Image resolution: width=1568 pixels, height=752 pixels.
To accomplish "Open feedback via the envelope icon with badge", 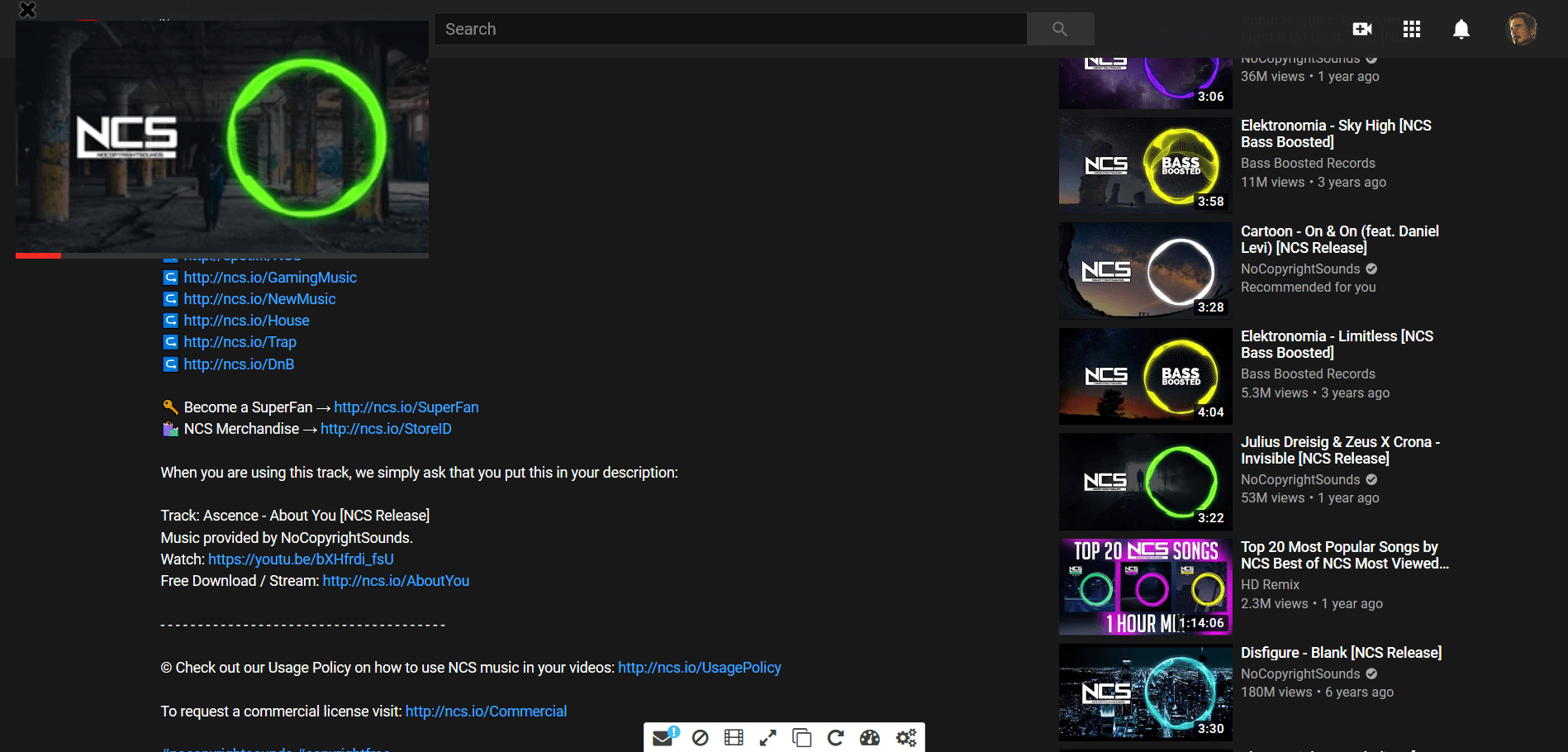I will tap(663, 737).
